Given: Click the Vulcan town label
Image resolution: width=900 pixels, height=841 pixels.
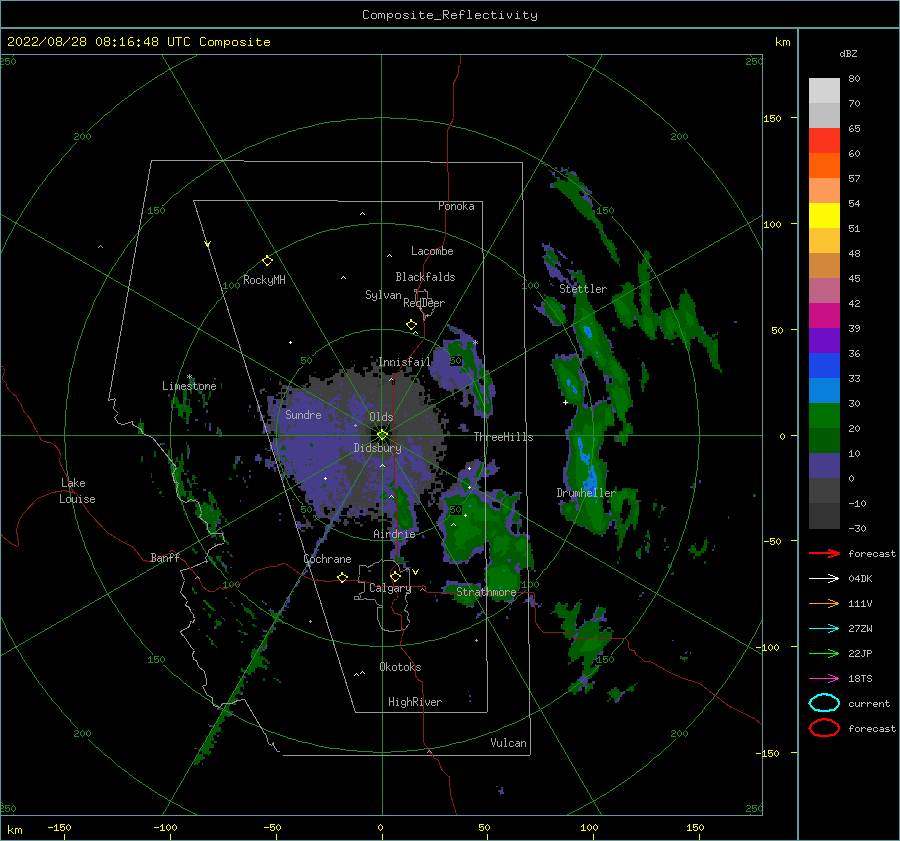Looking at the screenshot, I should pyautogui.click(x=509, y=743).
